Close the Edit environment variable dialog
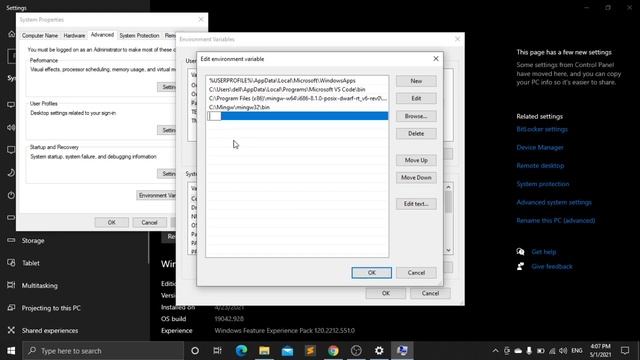 point(436,59)
